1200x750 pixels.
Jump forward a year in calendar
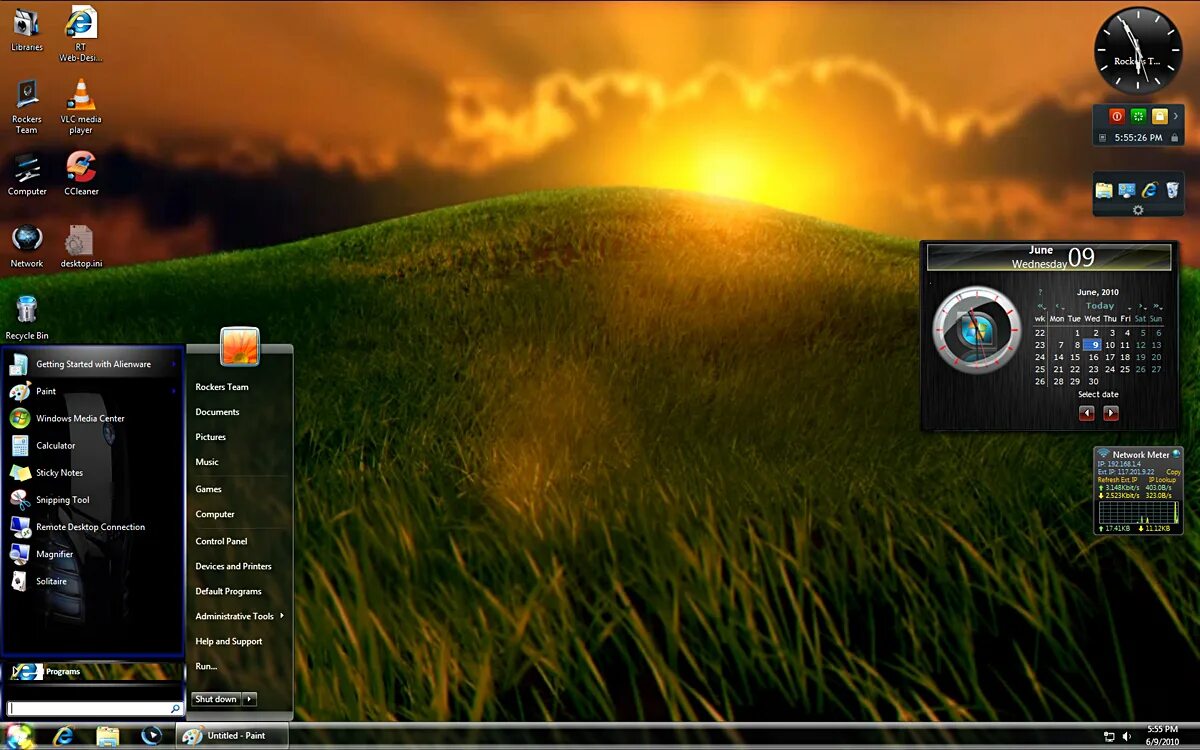pos(1157,306)
